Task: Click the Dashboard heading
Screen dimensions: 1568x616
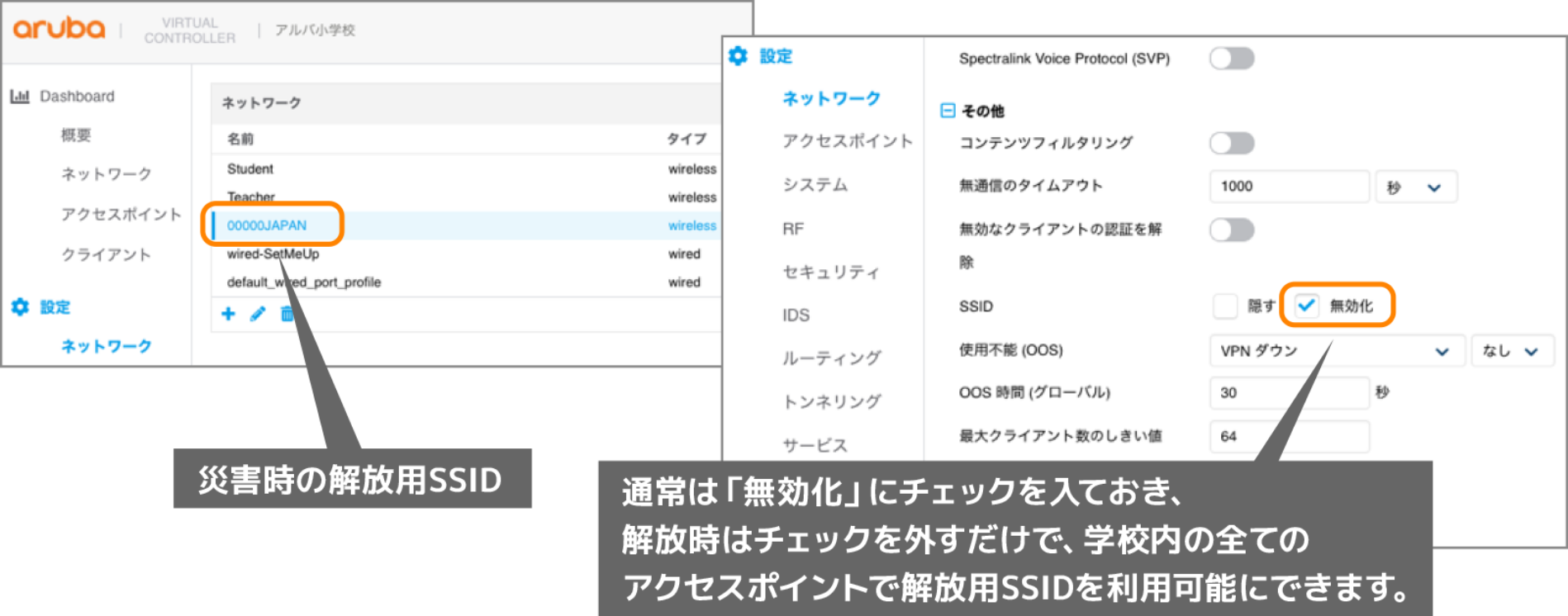Action: coord(77,97)
